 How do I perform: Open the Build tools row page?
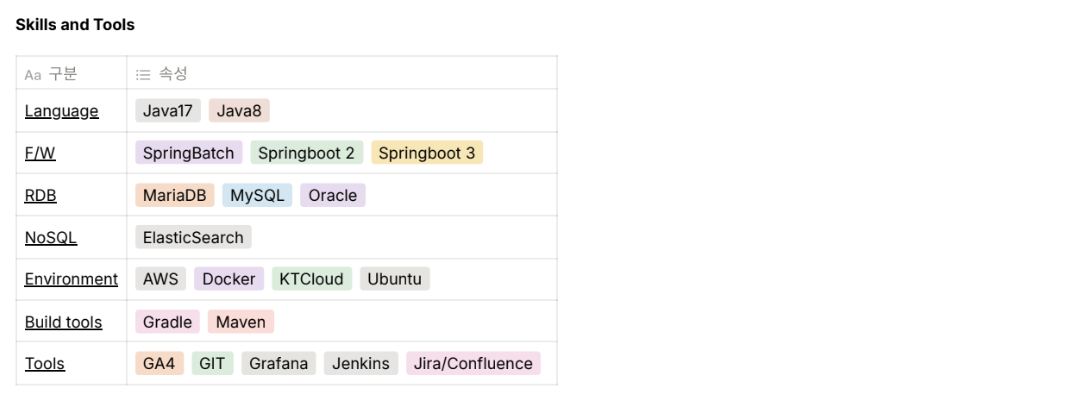click(x=63, y=322)
